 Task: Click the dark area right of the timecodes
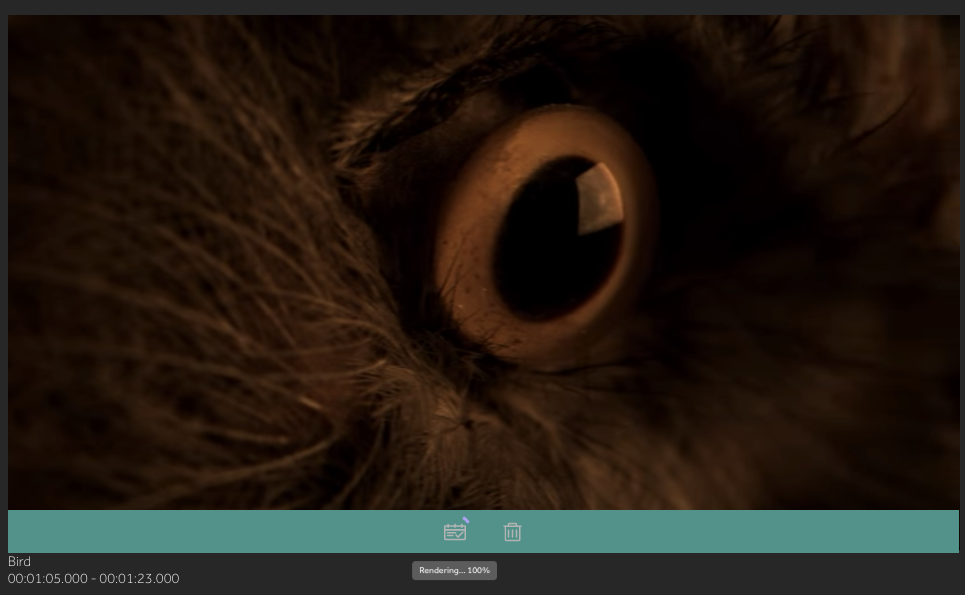(300, 579)
